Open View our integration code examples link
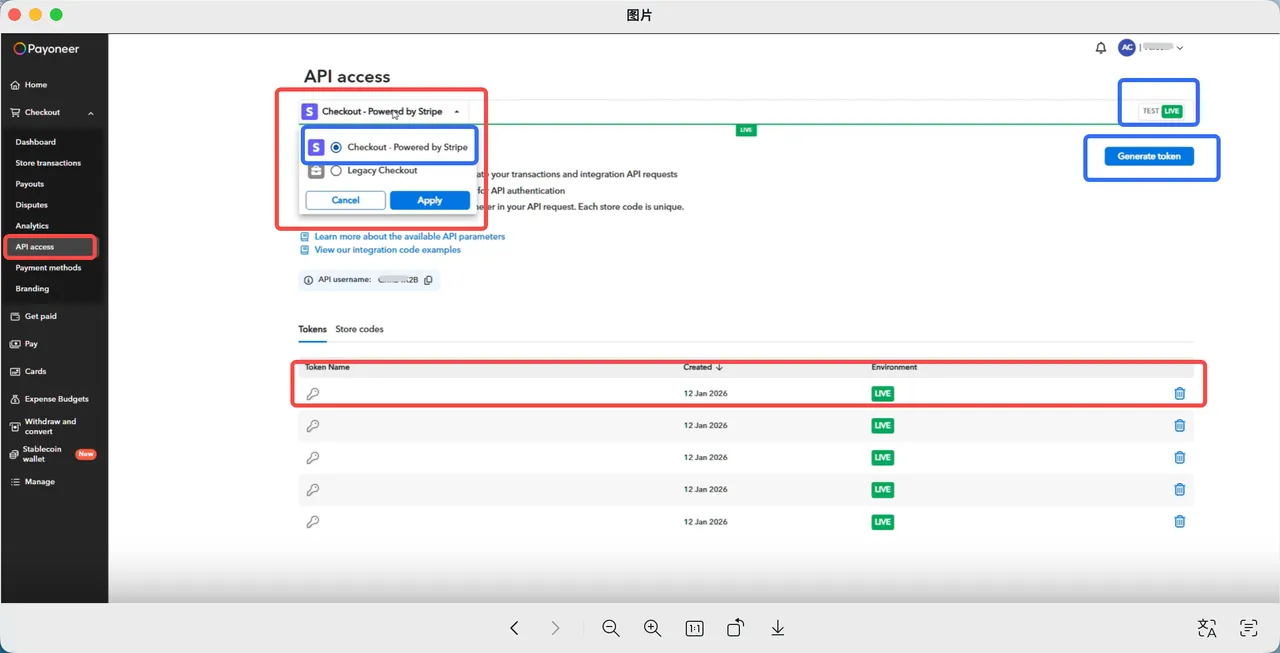This screenshot has width=1280, height=653. click(387, 250)
